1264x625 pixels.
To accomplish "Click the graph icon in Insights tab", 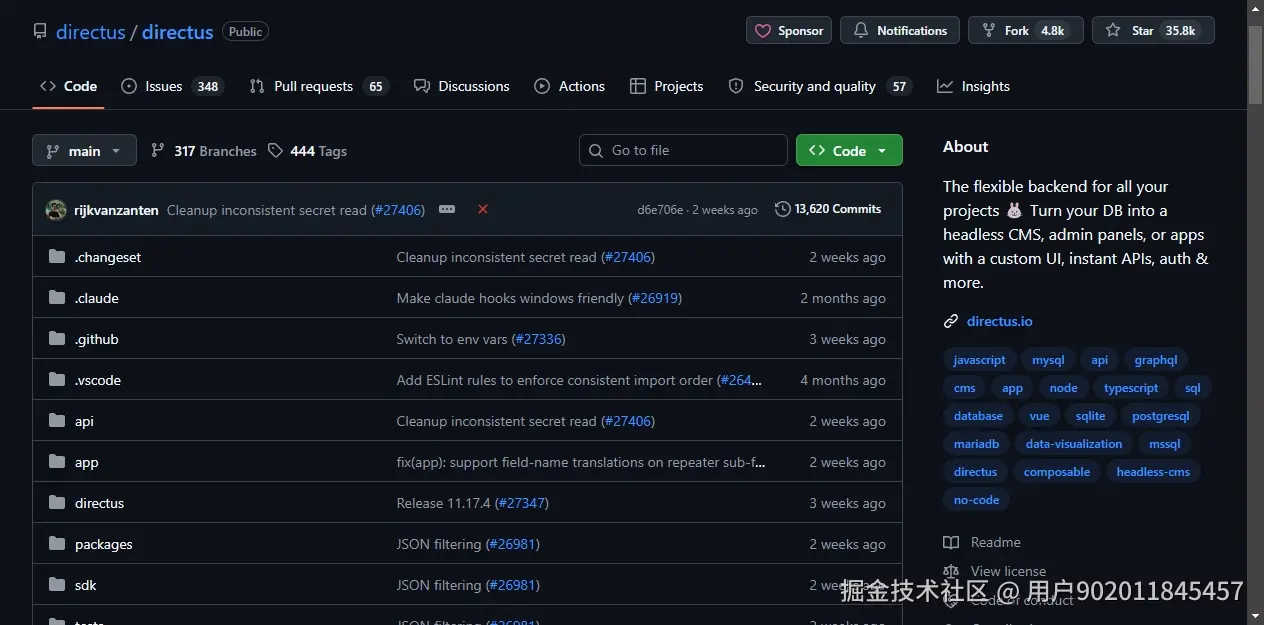I will coord(945,86).
